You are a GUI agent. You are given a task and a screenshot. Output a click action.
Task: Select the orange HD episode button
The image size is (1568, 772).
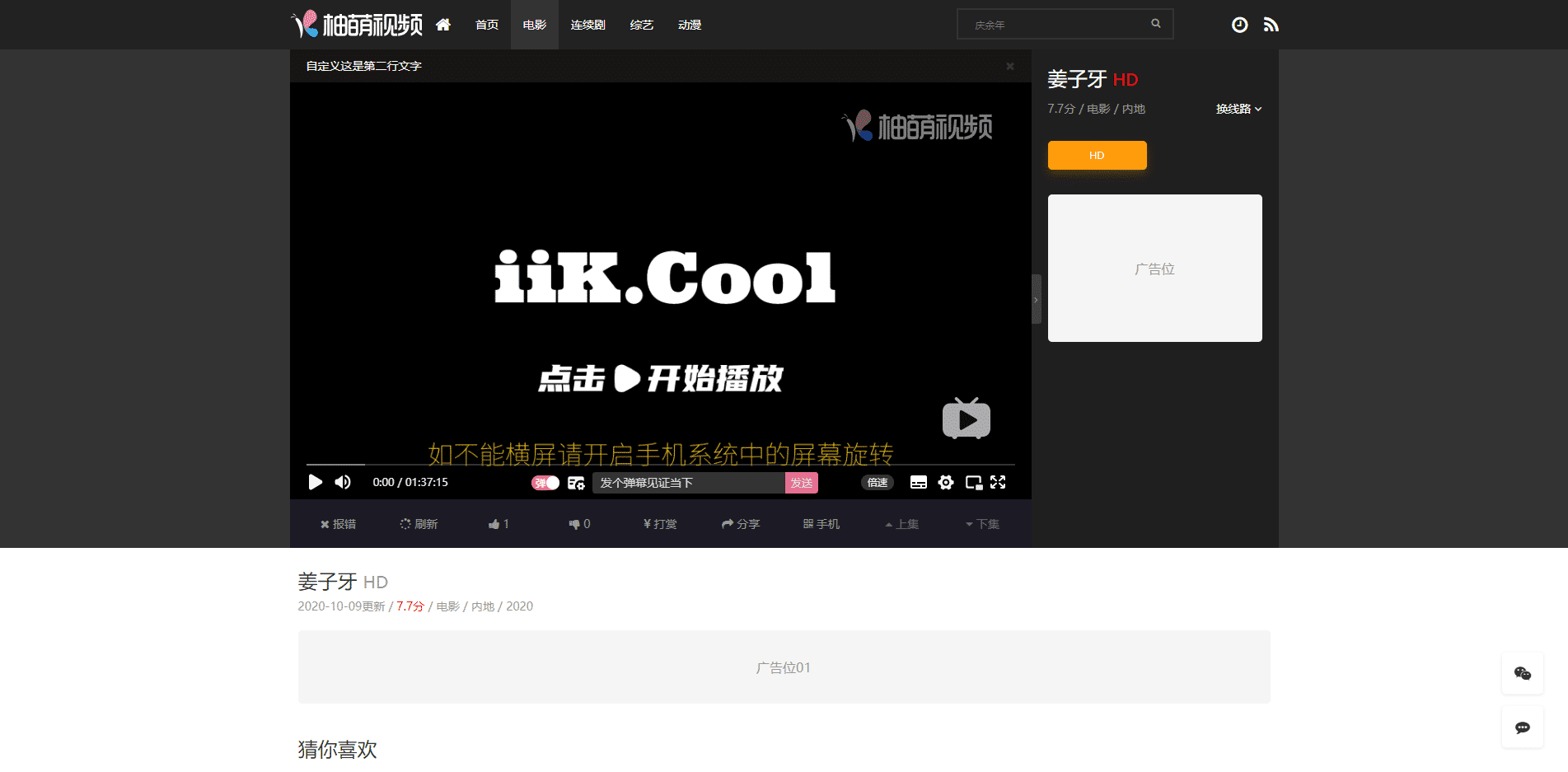tap(1097, 155)
